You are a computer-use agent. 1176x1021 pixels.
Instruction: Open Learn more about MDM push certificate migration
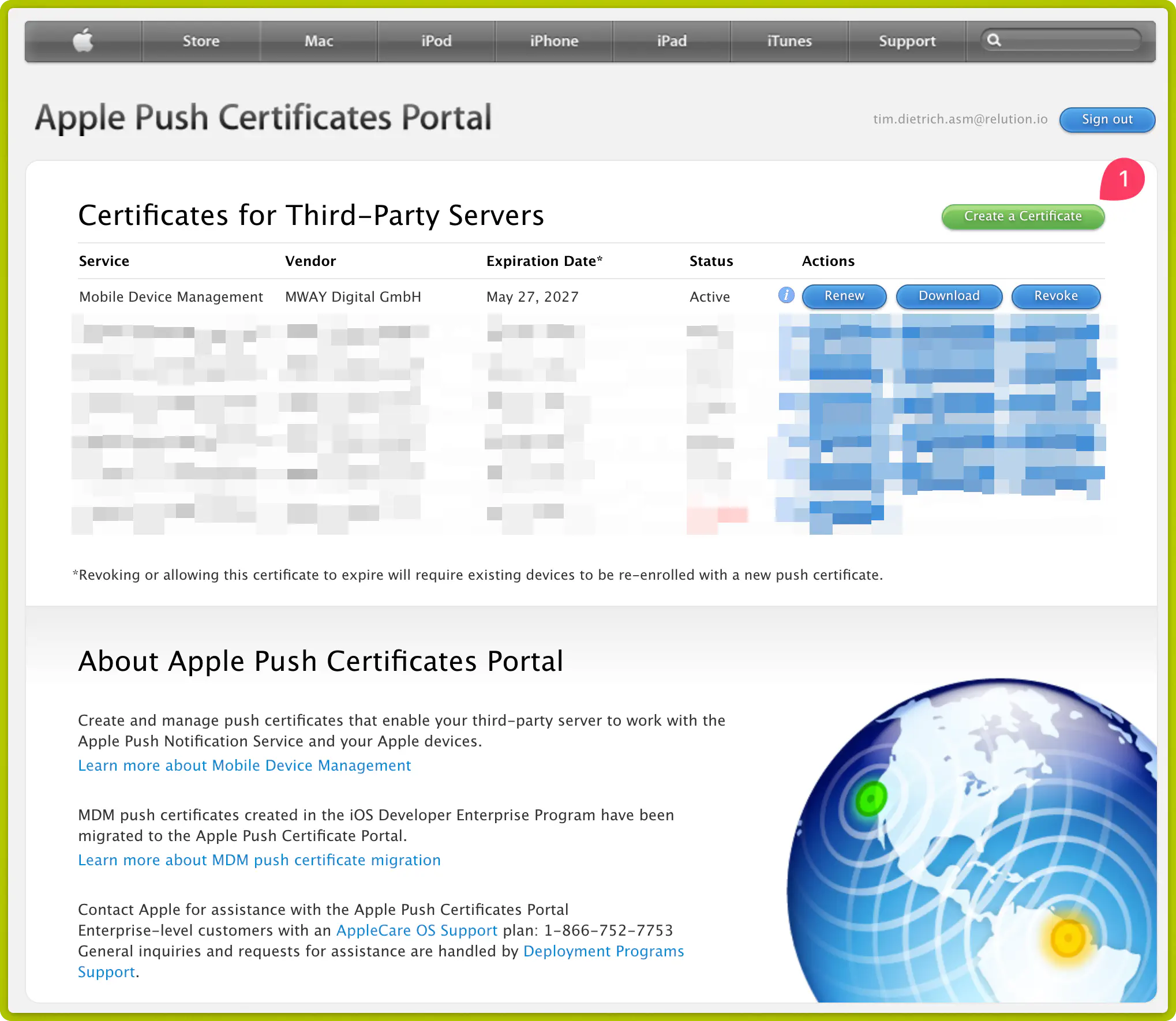pos(259,860)
